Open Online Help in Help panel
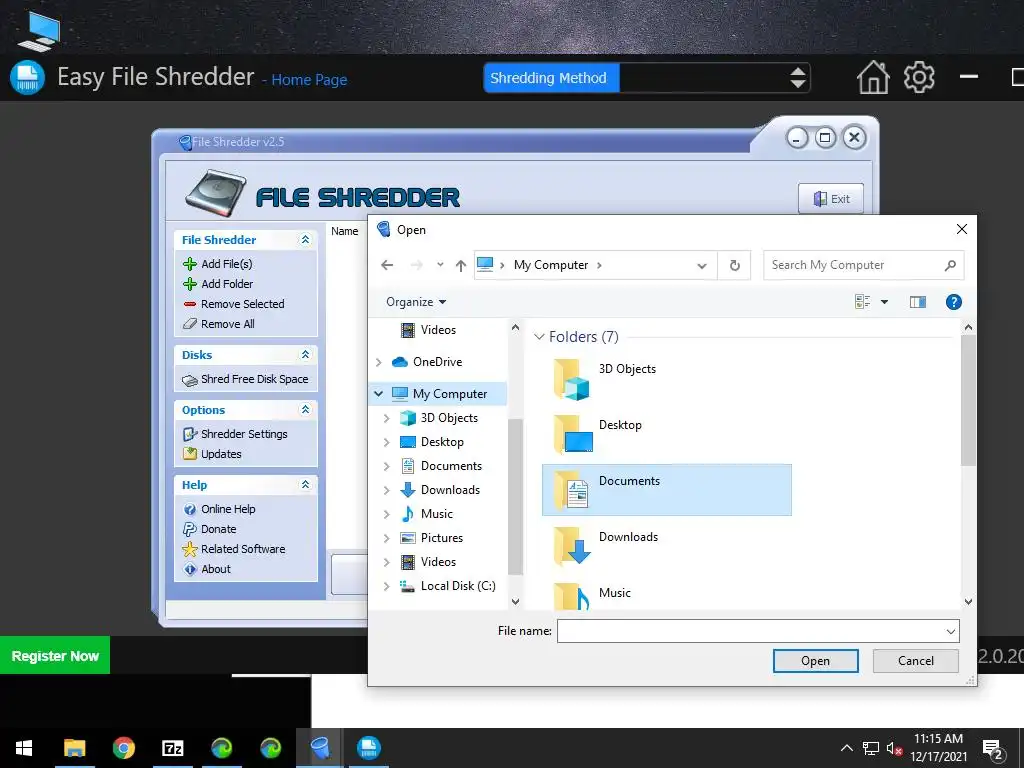The height and width of the screenshot is (768, 1024). pos(228,509)
